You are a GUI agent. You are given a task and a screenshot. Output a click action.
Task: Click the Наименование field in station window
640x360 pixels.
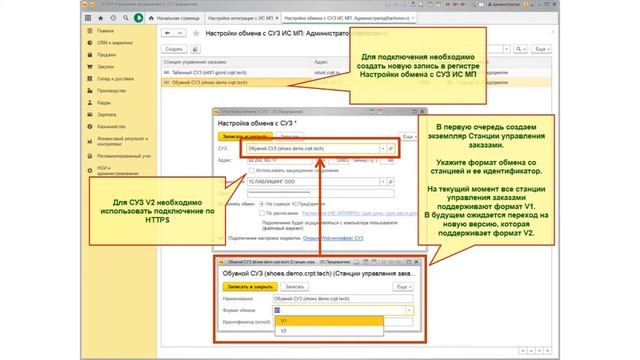point(343,299)
